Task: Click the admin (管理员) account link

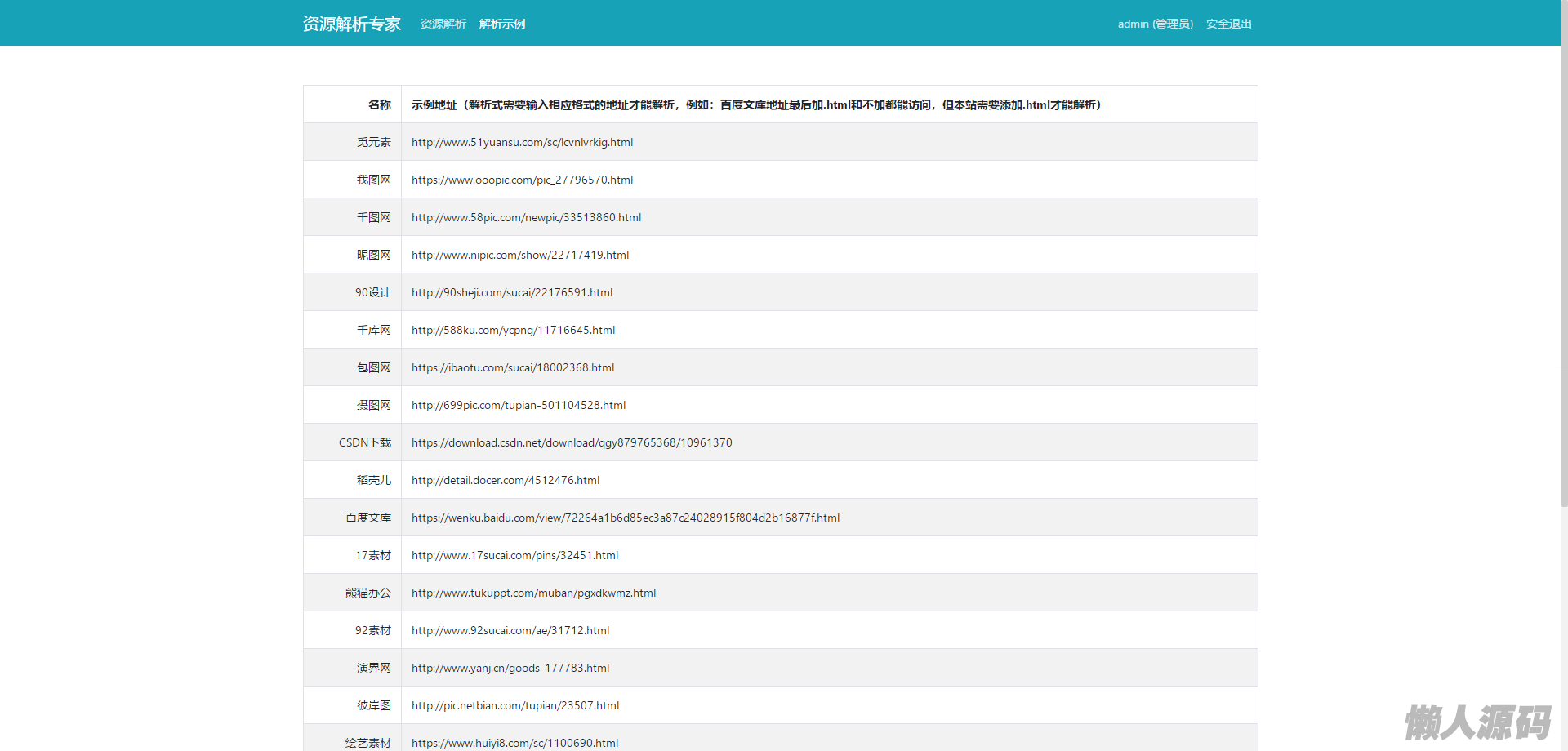Action: tap(1156, 24)
